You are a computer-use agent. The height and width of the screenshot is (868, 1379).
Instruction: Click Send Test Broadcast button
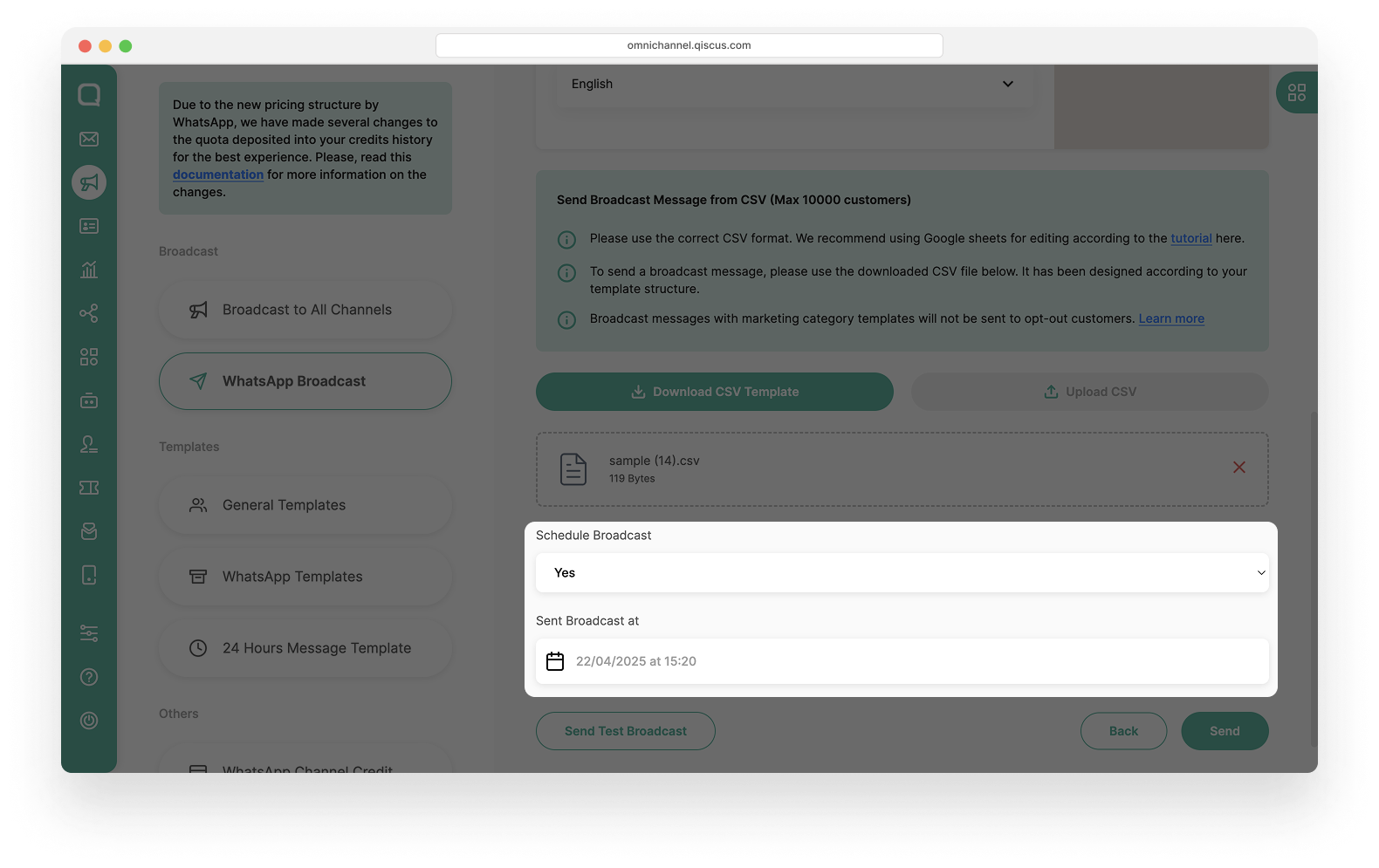click(x=626, y=731)
